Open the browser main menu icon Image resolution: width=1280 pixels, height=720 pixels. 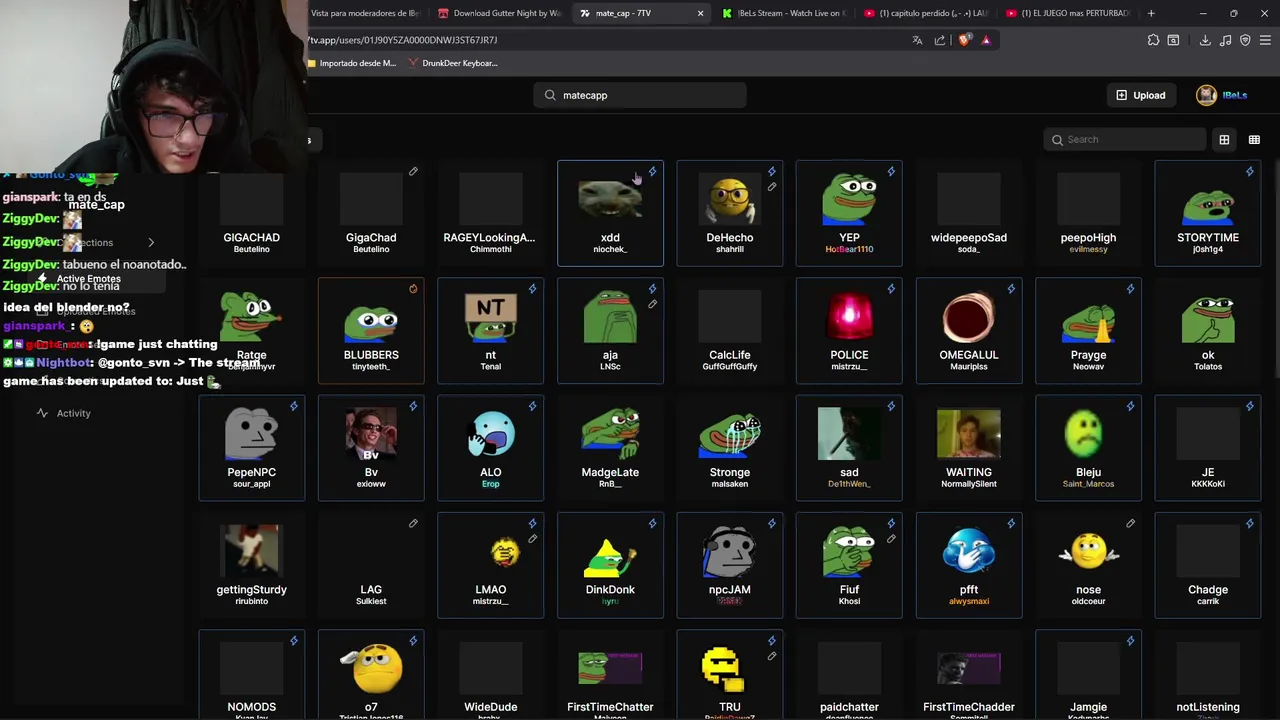[x=1265, y=40]
